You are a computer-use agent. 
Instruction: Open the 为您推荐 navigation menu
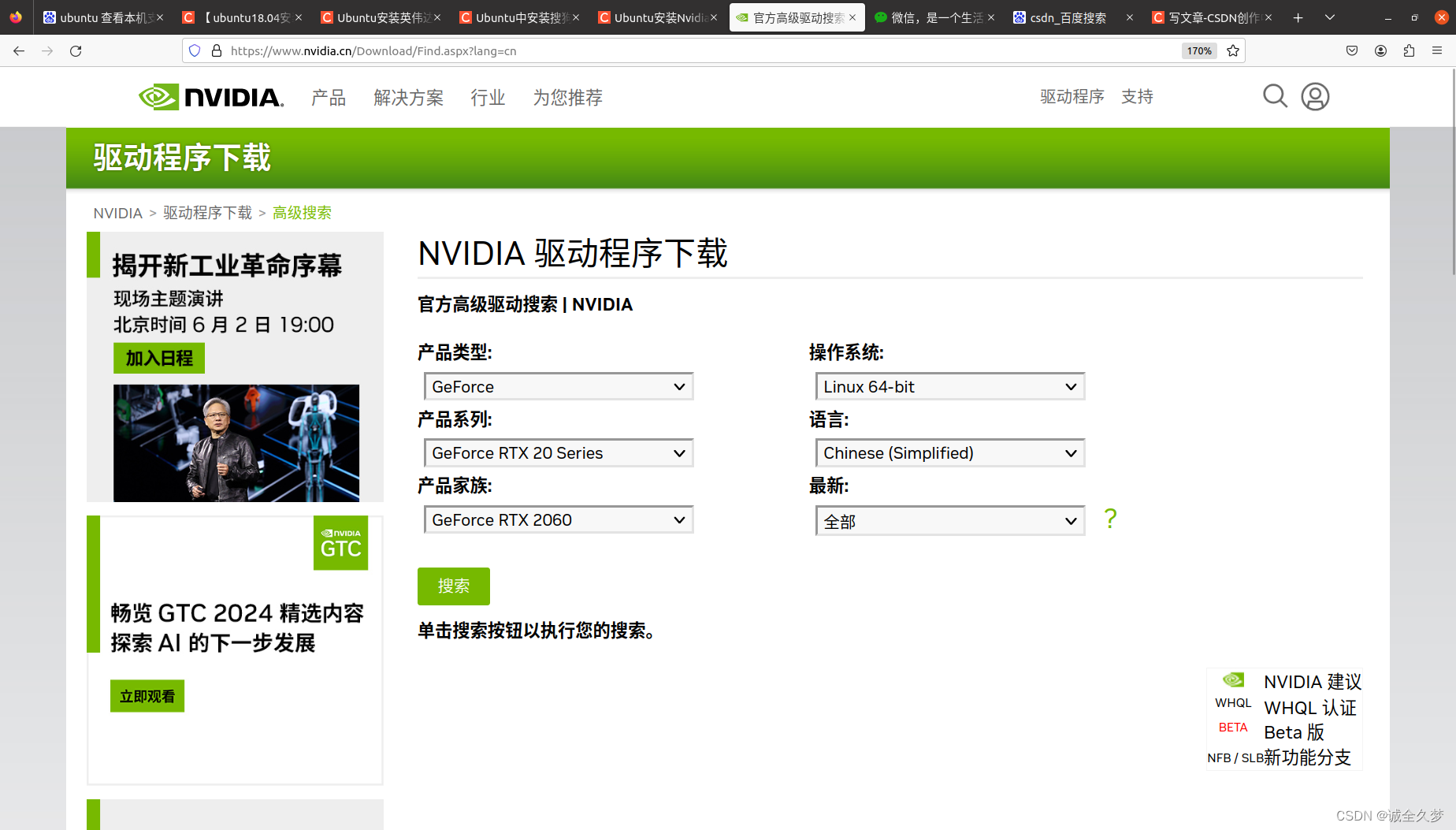[567, 98]
